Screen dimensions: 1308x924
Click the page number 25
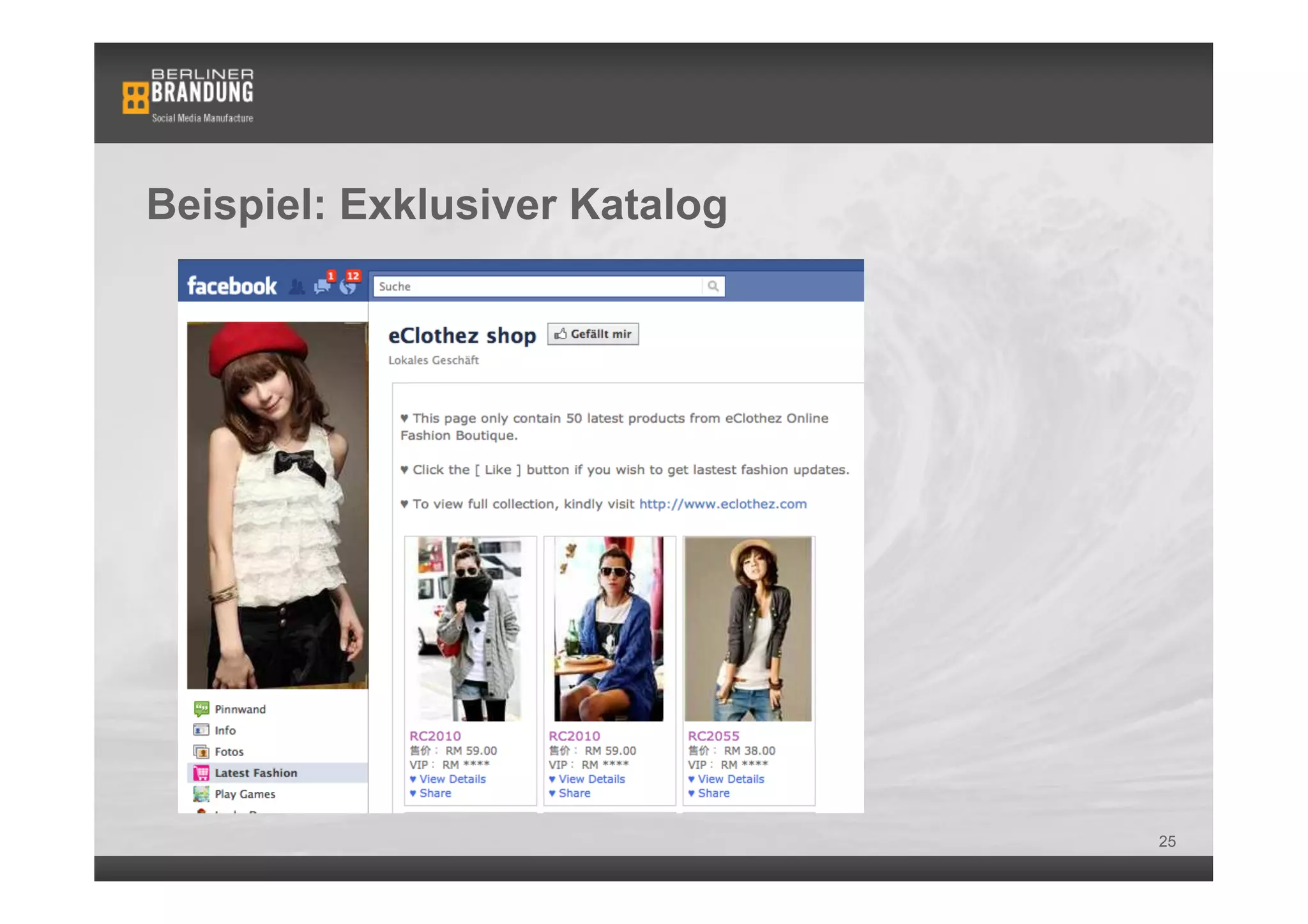1167,841
